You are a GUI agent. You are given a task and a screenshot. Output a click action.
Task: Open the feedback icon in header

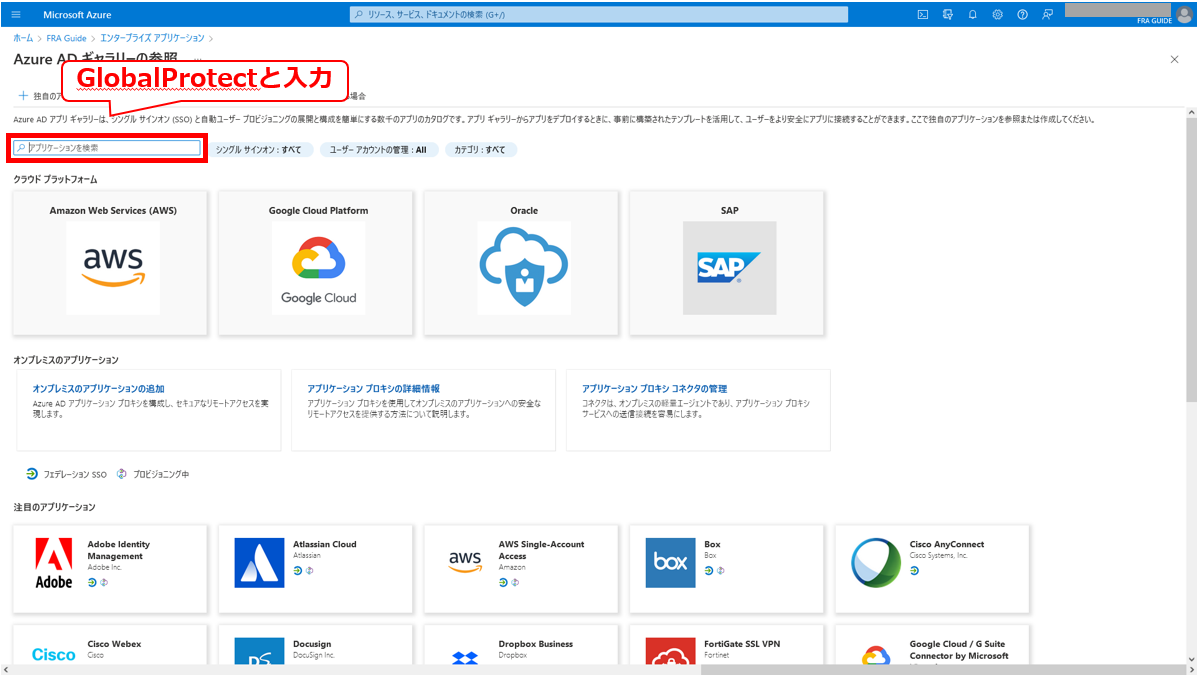(x=1047, y=14)
